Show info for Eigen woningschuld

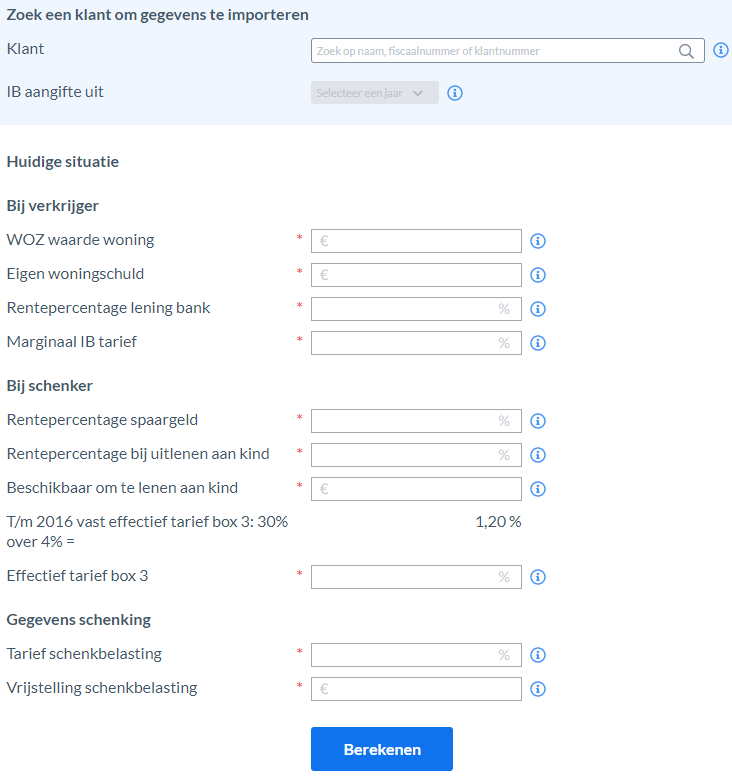click(x=538, y=275)
